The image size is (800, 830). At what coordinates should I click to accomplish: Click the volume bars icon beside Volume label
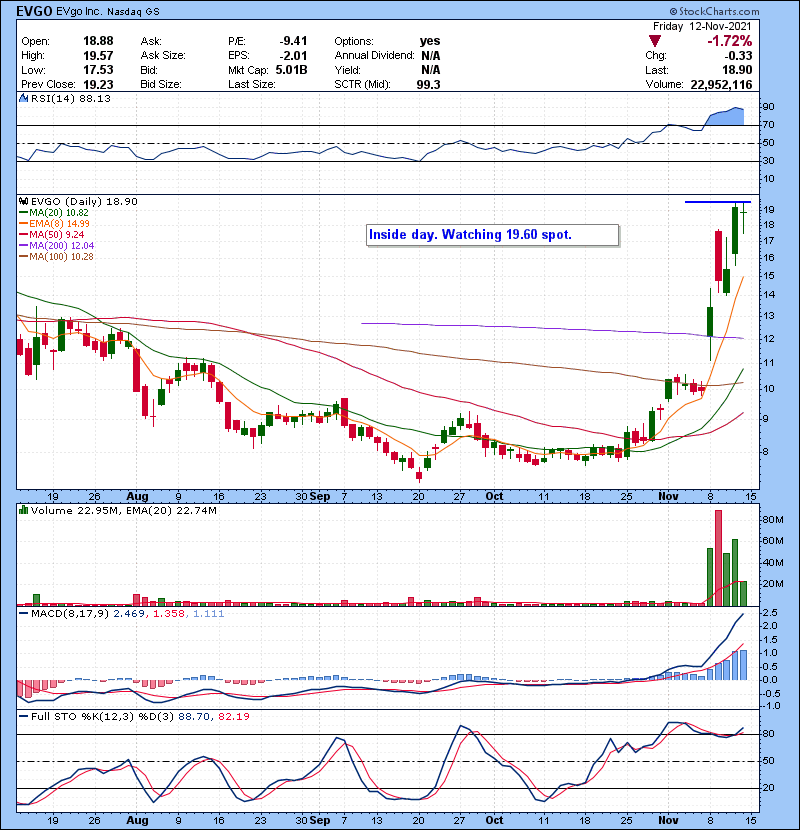point(23,510)
